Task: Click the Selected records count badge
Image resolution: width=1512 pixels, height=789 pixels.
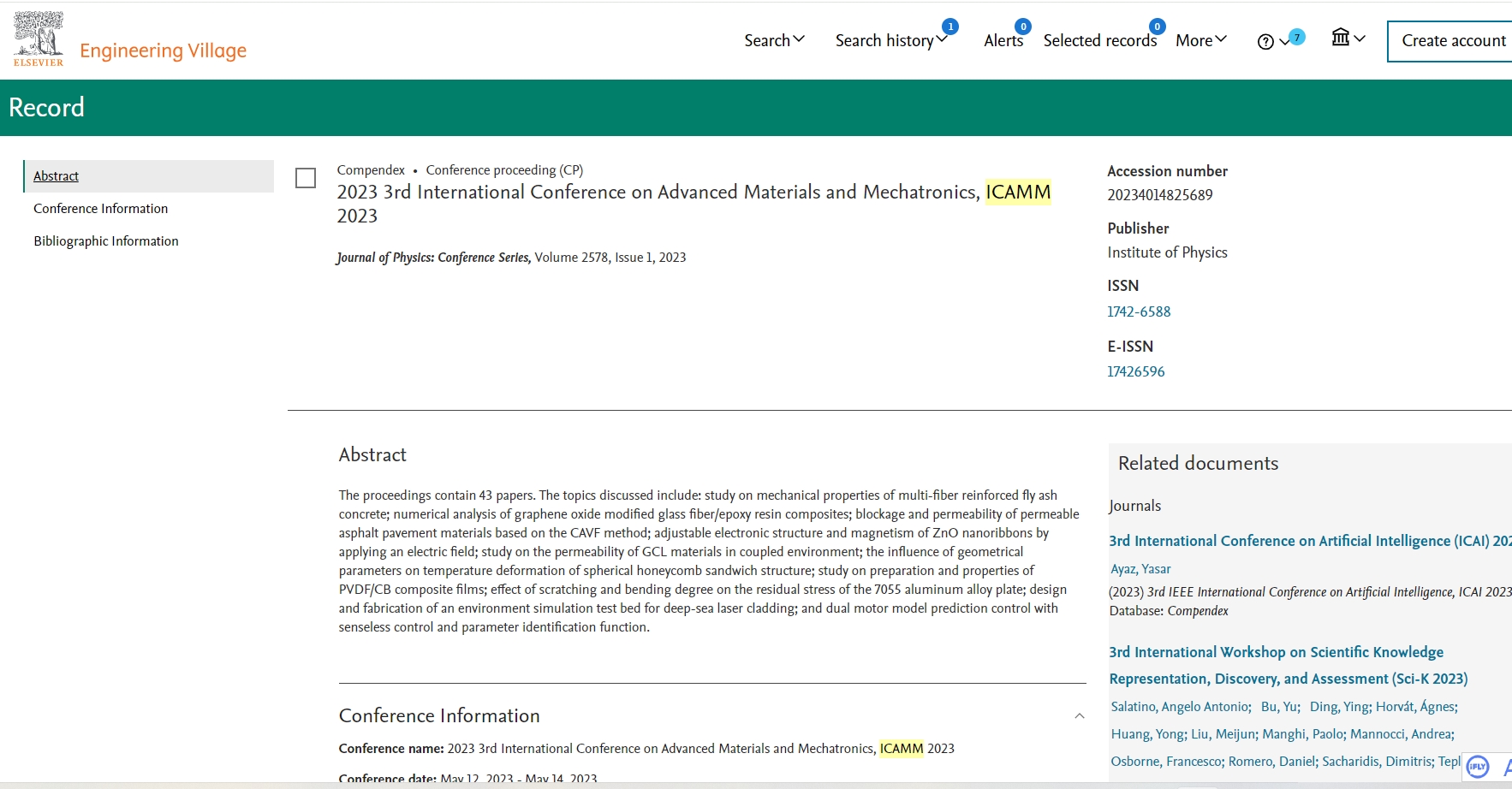Action: 1158,27
